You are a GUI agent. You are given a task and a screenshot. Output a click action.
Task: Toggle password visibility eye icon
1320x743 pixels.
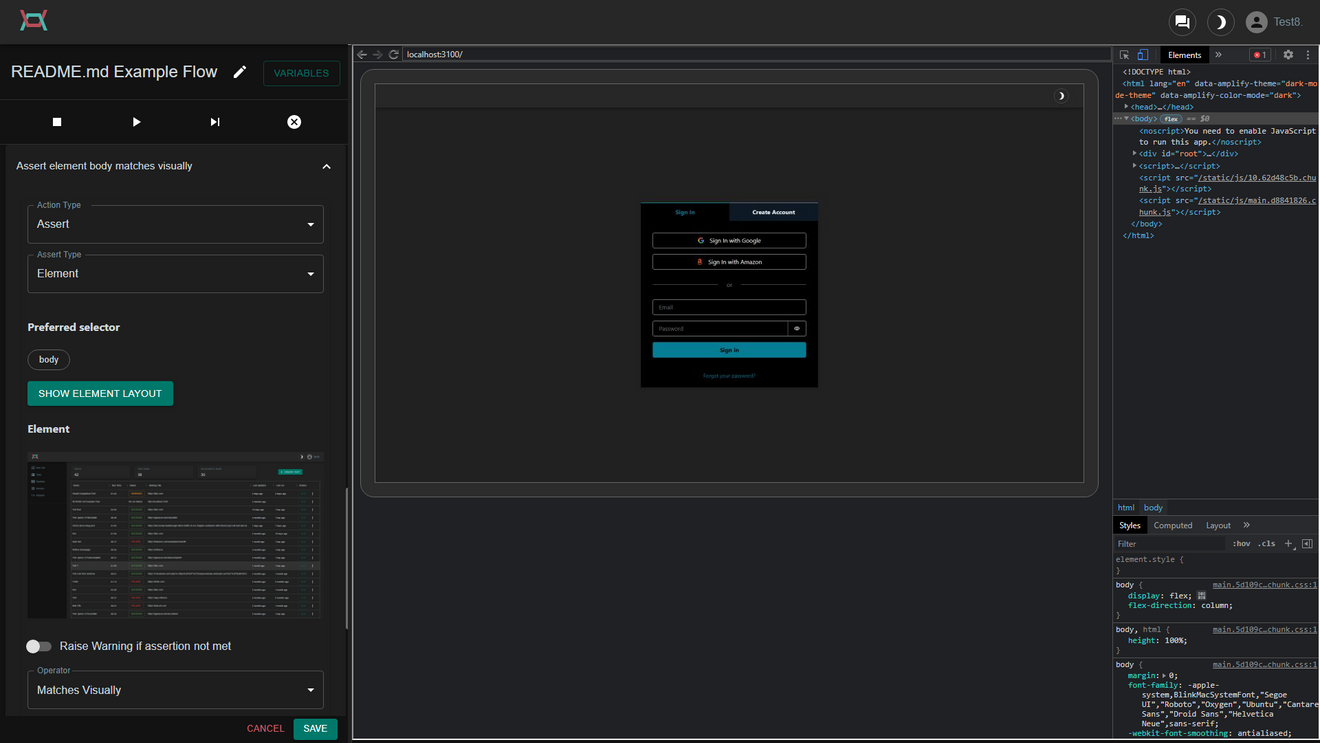[x=797, y=328]
